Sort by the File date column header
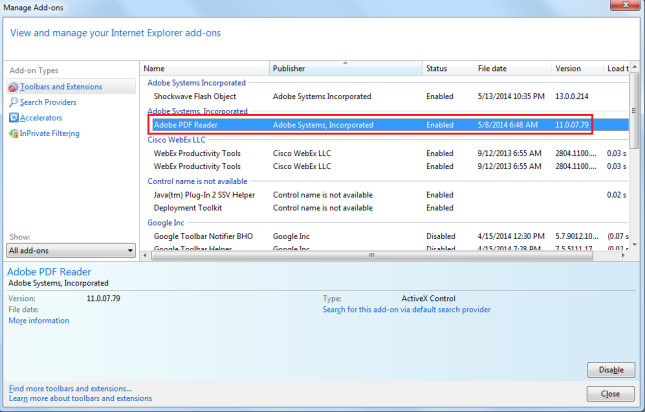 click(x=513, y=68)
